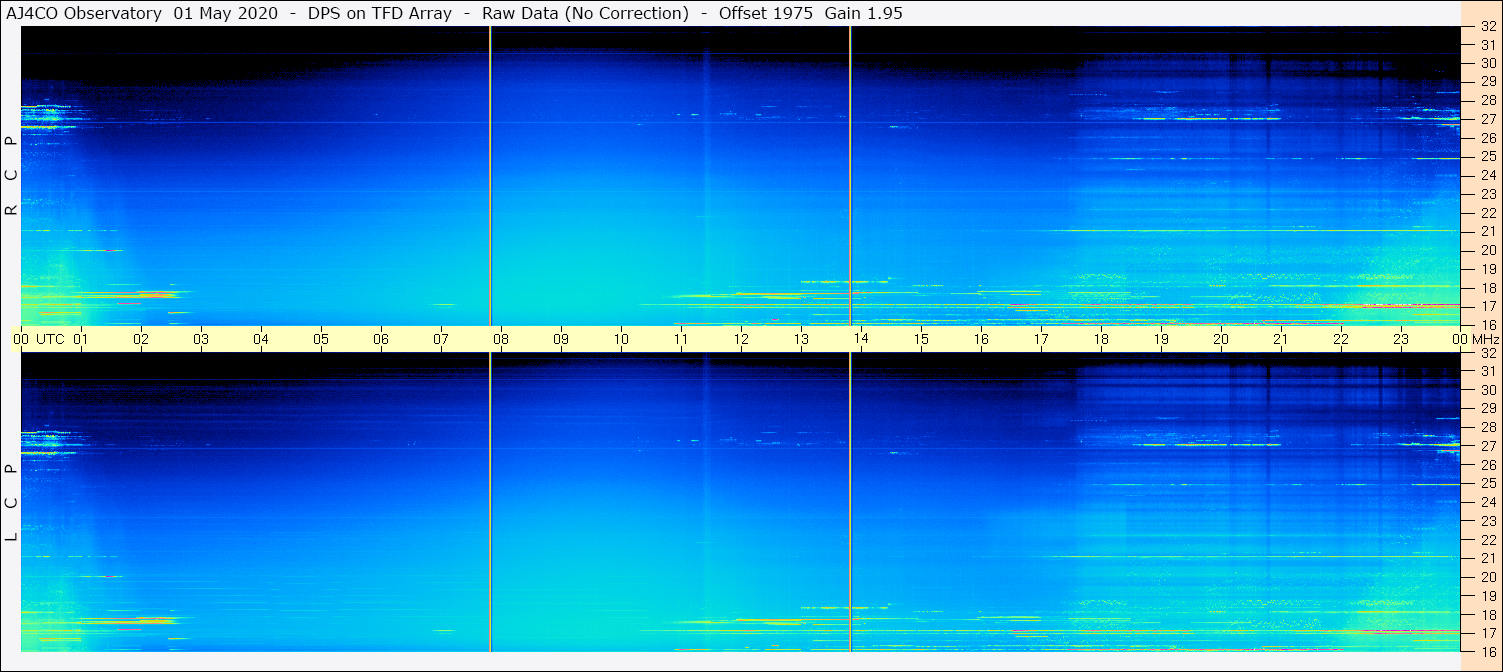Screen dimensions: 1503x672
Task: Click hour "10" on the UTC time axis
Action: [x=621, y=339]
